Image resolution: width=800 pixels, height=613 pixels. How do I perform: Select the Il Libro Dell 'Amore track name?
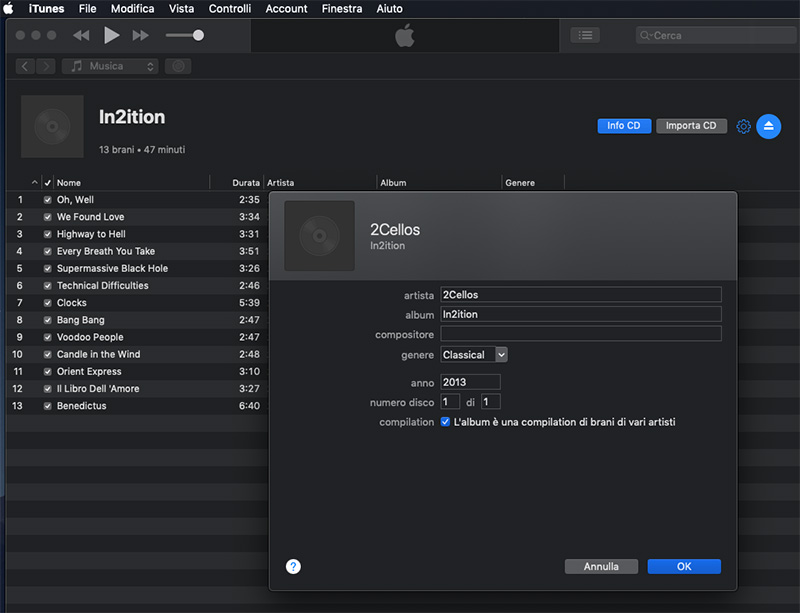[x=98, y=389]
